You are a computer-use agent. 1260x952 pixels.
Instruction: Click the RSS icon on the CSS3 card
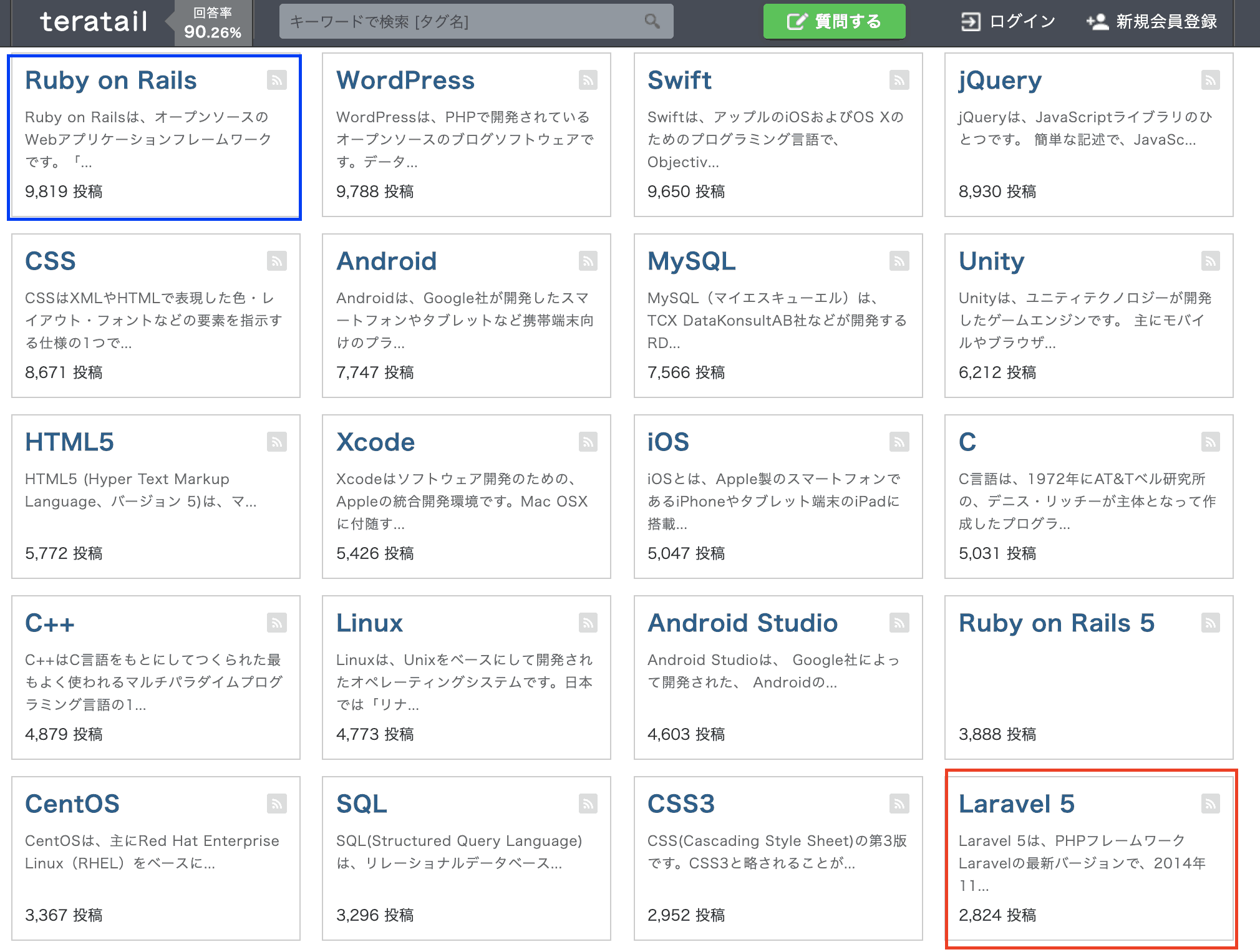coord(899,804)
